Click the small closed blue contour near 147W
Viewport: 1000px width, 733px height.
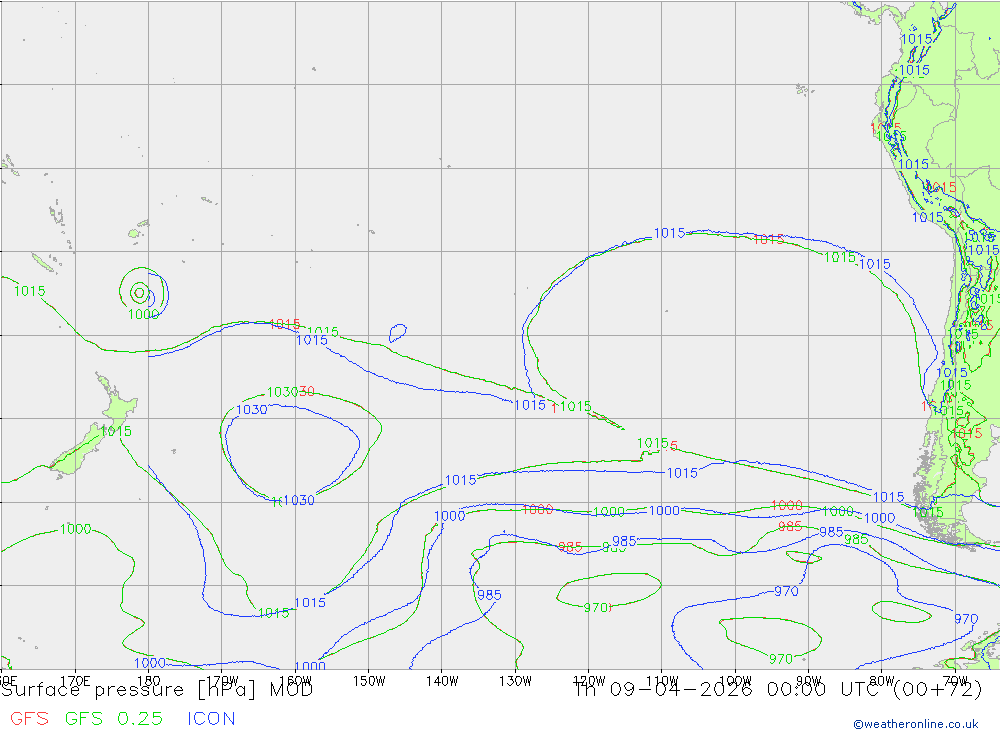[398, 332]
